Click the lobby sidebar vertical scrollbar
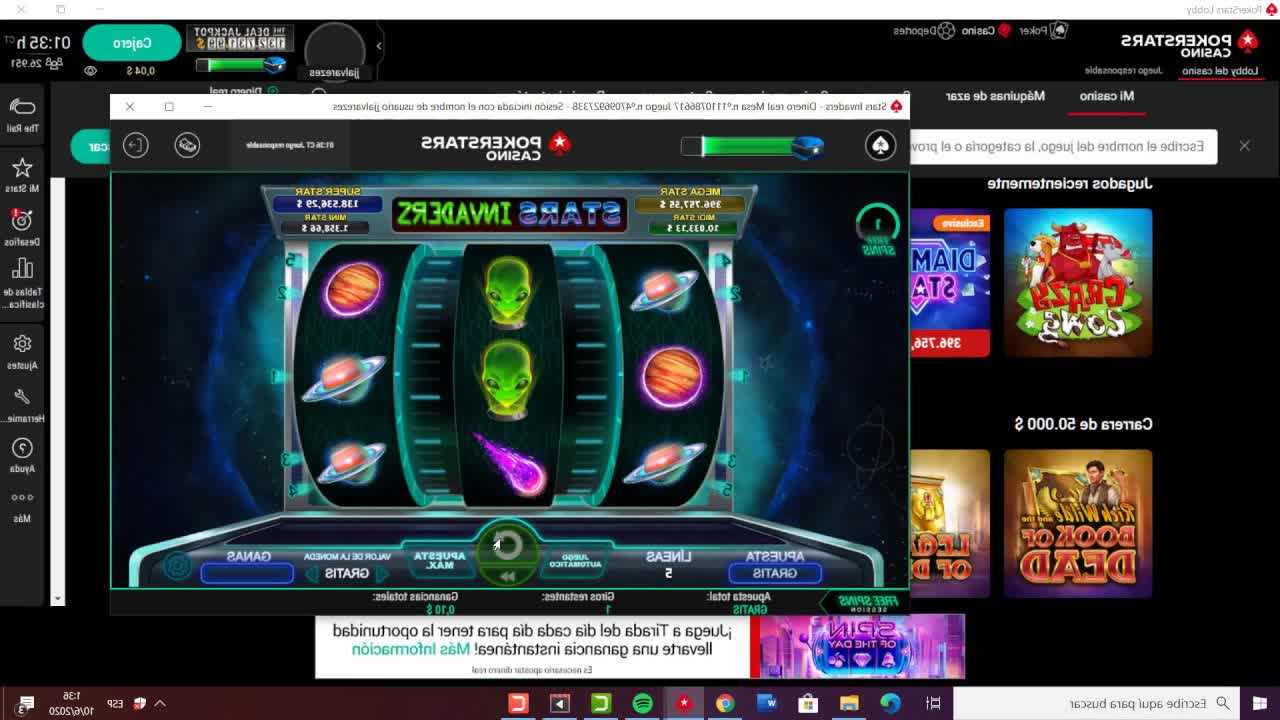The height and width of the screenshot is (720, 1280). [57, 390]
